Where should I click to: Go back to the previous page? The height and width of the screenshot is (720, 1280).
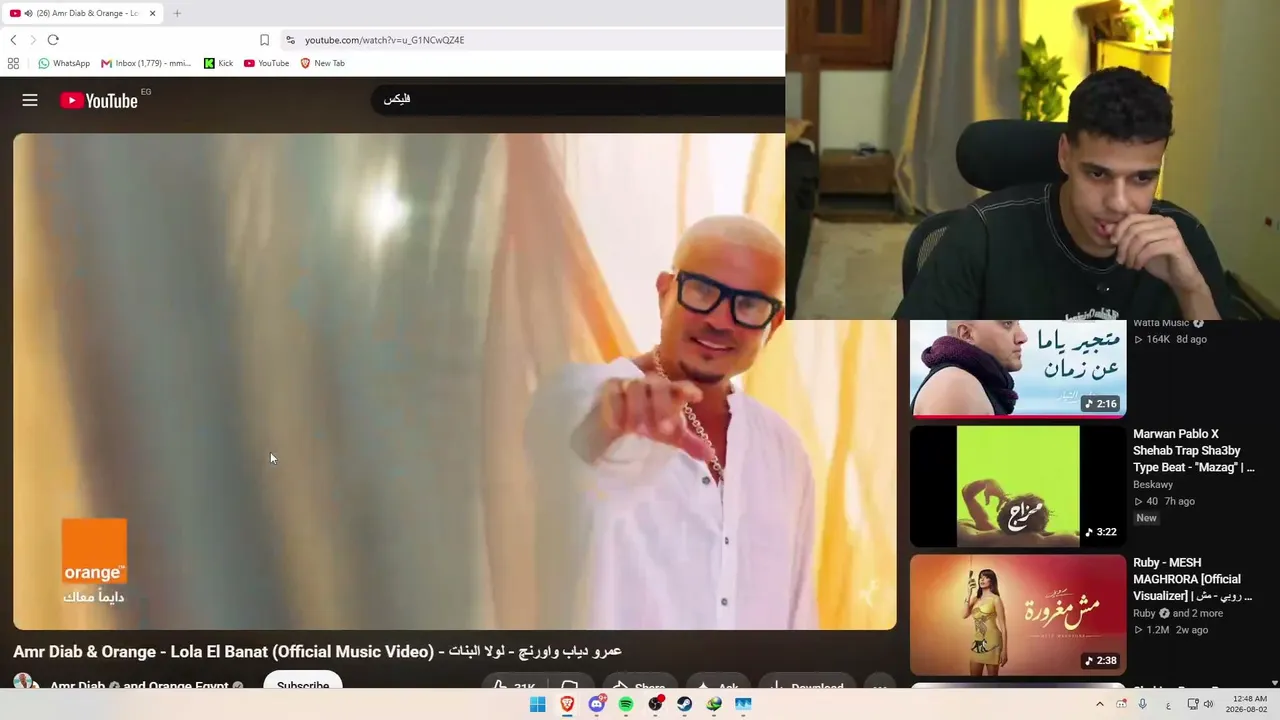(x=13, y=40)
